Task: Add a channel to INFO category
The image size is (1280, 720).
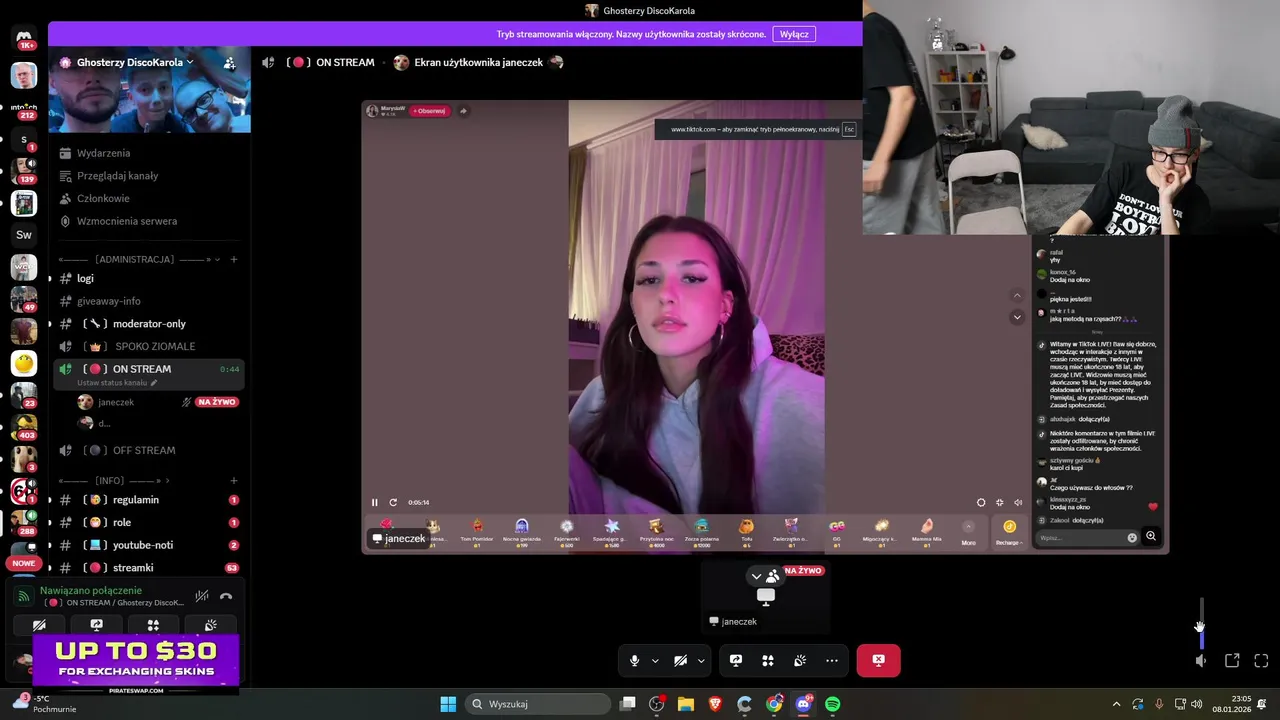Action: [234, 481]
